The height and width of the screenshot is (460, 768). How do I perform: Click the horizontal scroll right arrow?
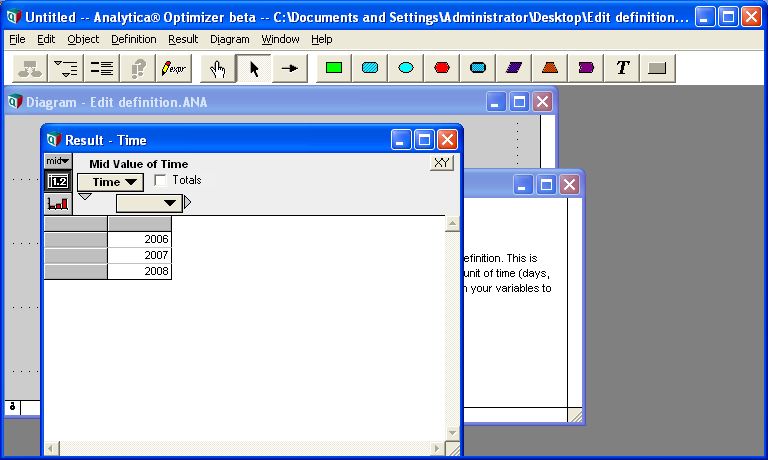pyautogui.click(x=437, y=448)
